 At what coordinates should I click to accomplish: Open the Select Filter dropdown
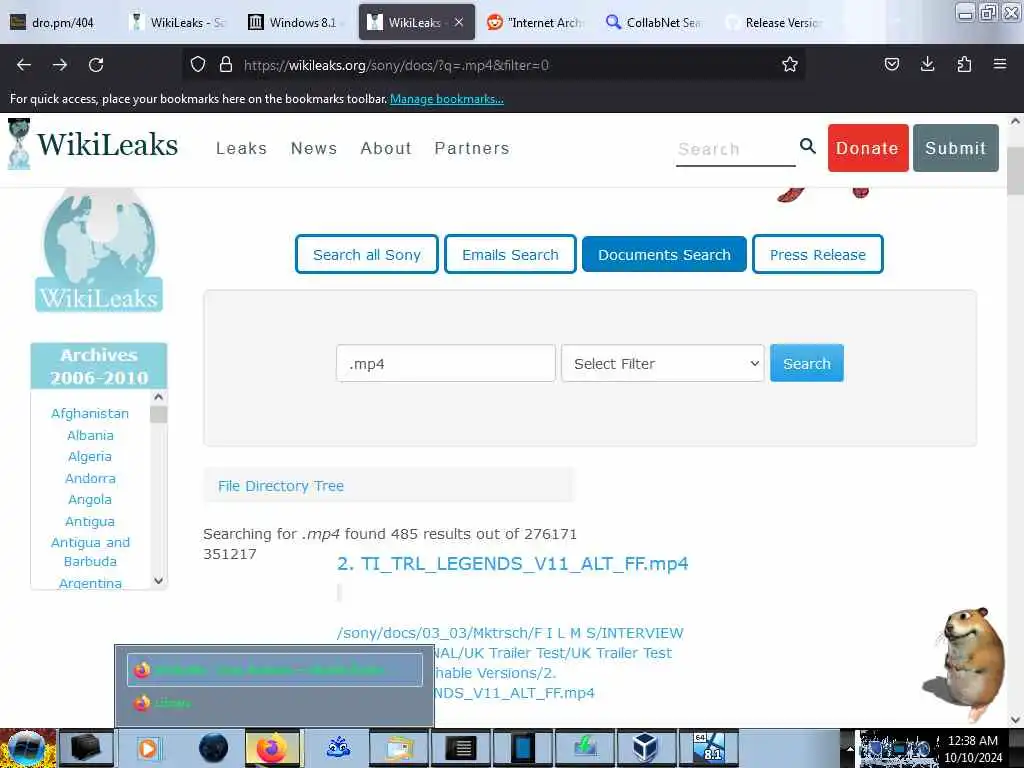tap(663, 363)
